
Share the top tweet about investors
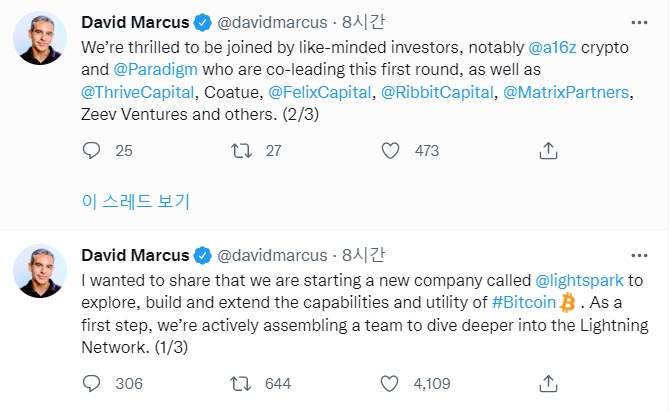(547, 150)
